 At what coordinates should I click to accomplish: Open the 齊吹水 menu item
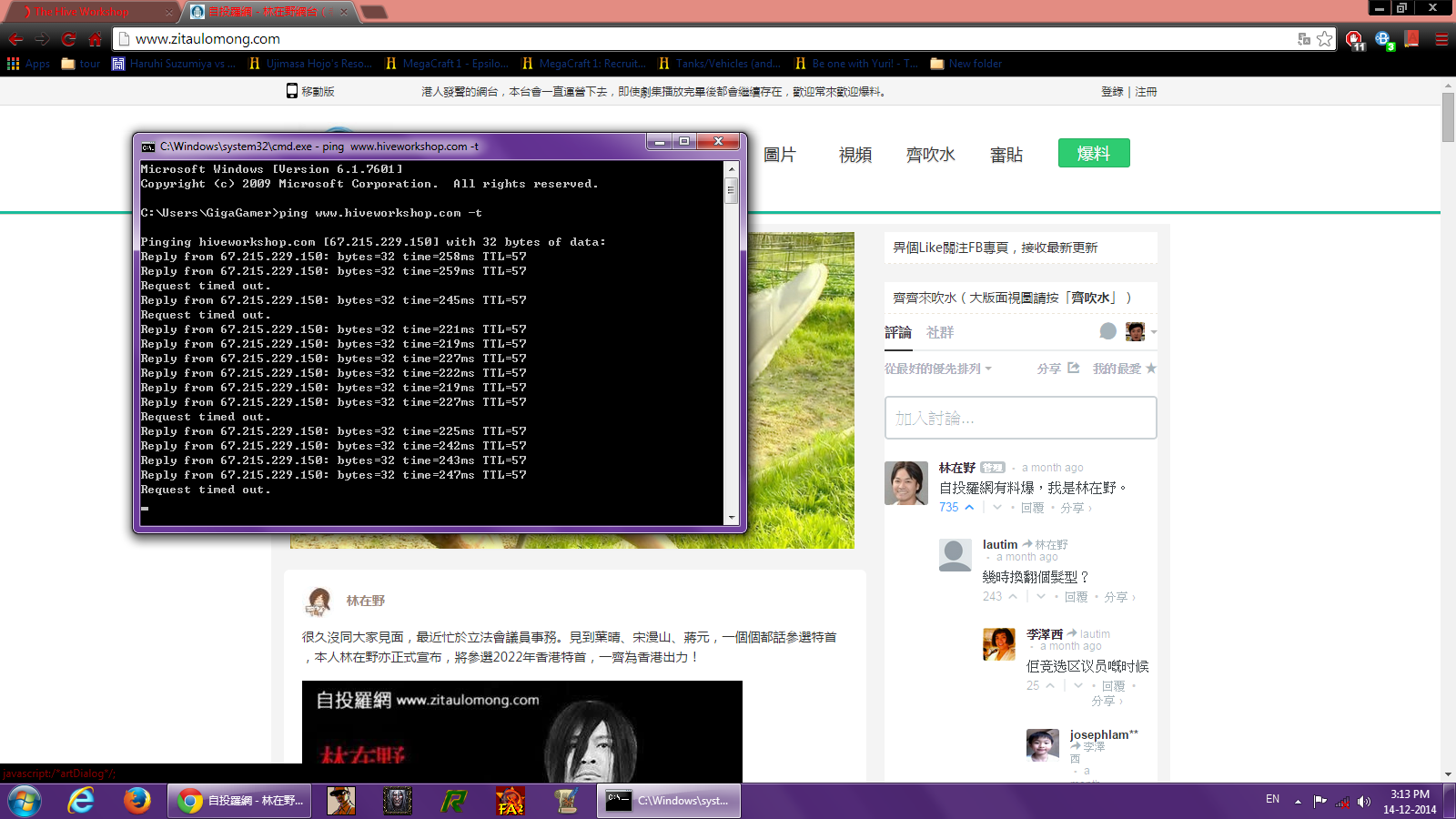[x=930, y=155]
